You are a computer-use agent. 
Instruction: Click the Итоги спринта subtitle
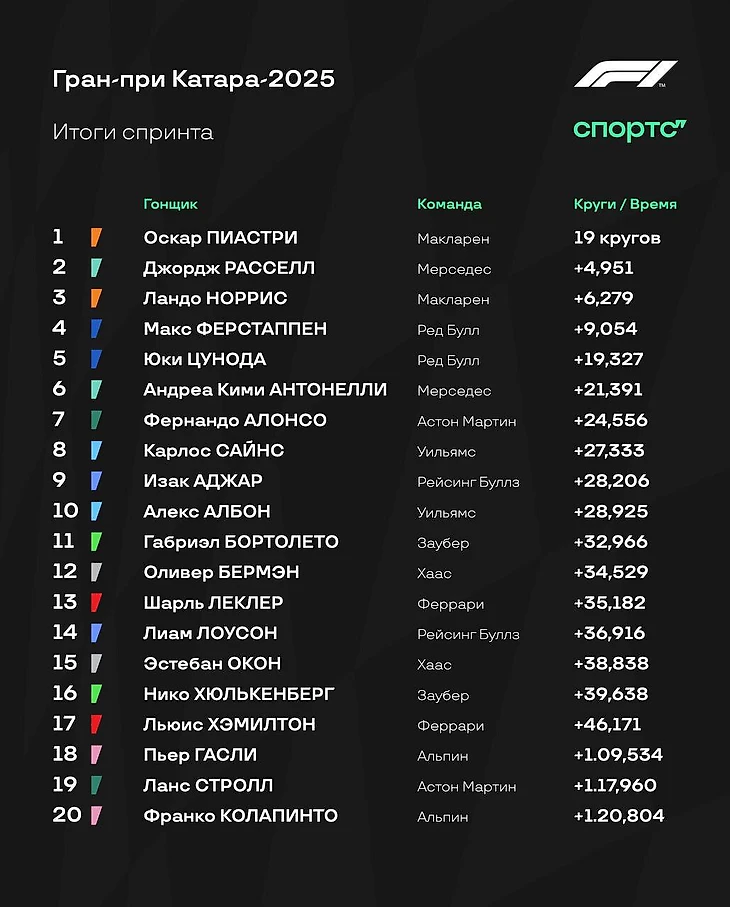[x=133, y=132]
